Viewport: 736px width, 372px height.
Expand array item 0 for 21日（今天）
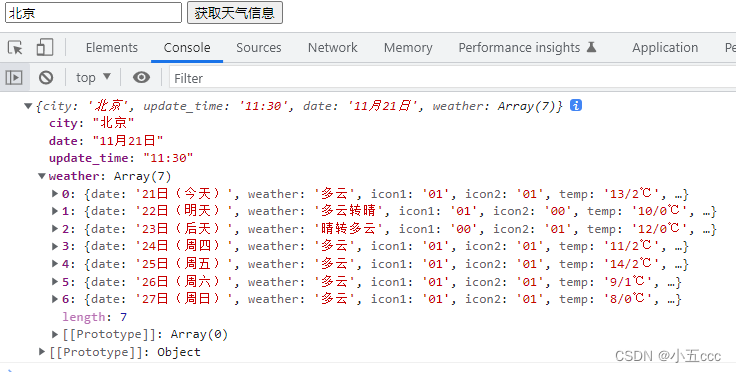55,193
